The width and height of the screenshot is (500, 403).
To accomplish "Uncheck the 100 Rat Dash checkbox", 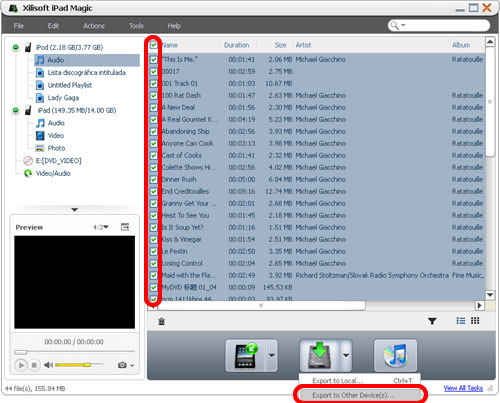I will coord(153,95).
